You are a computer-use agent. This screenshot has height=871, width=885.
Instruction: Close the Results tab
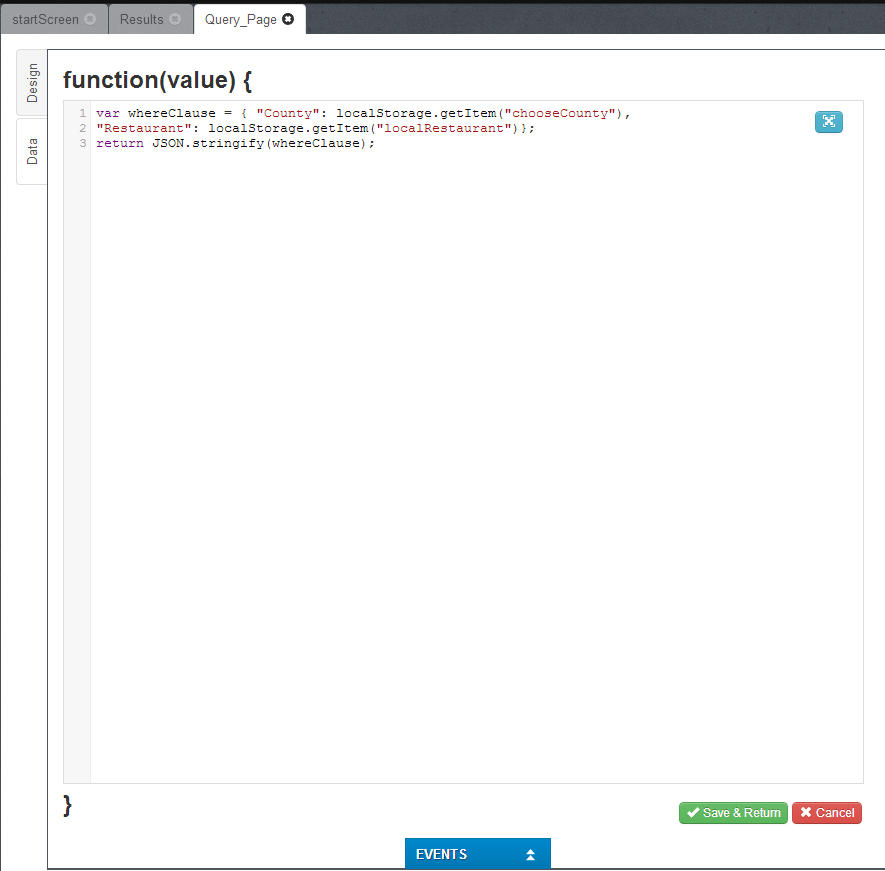(176, 19)
